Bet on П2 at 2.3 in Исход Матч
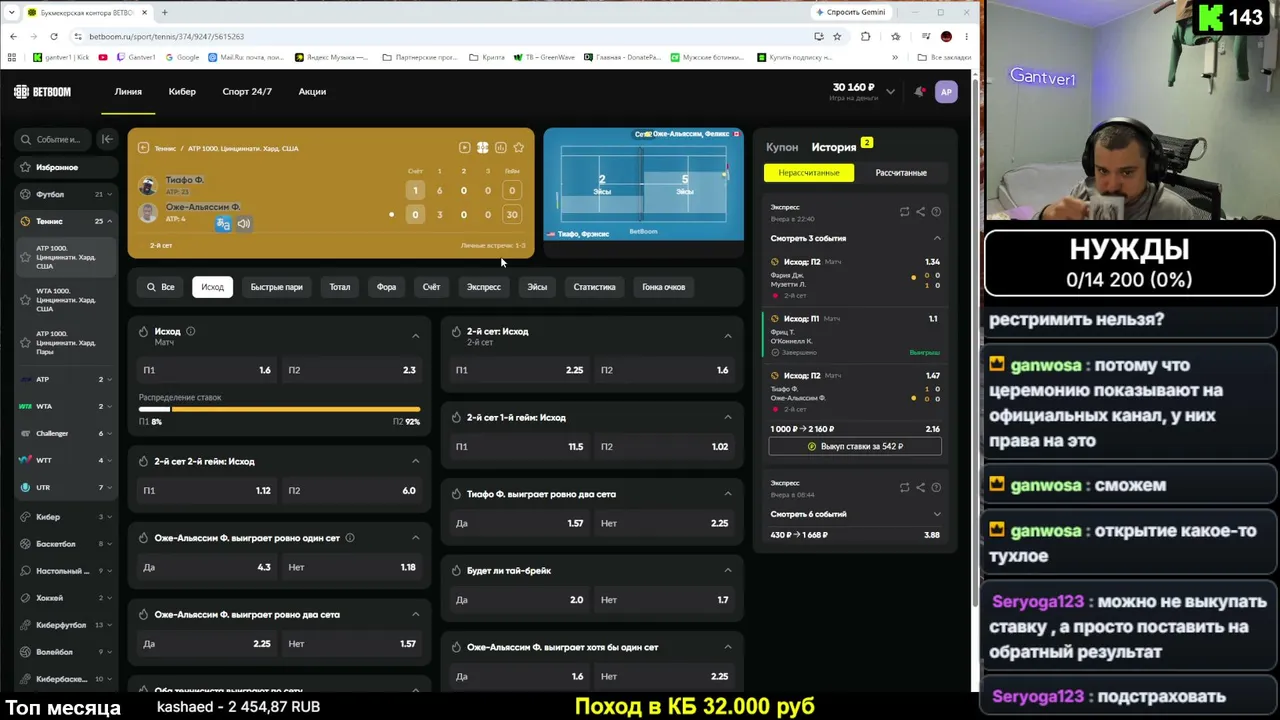Screen dimensions: 1280x720 coord(352,370)
